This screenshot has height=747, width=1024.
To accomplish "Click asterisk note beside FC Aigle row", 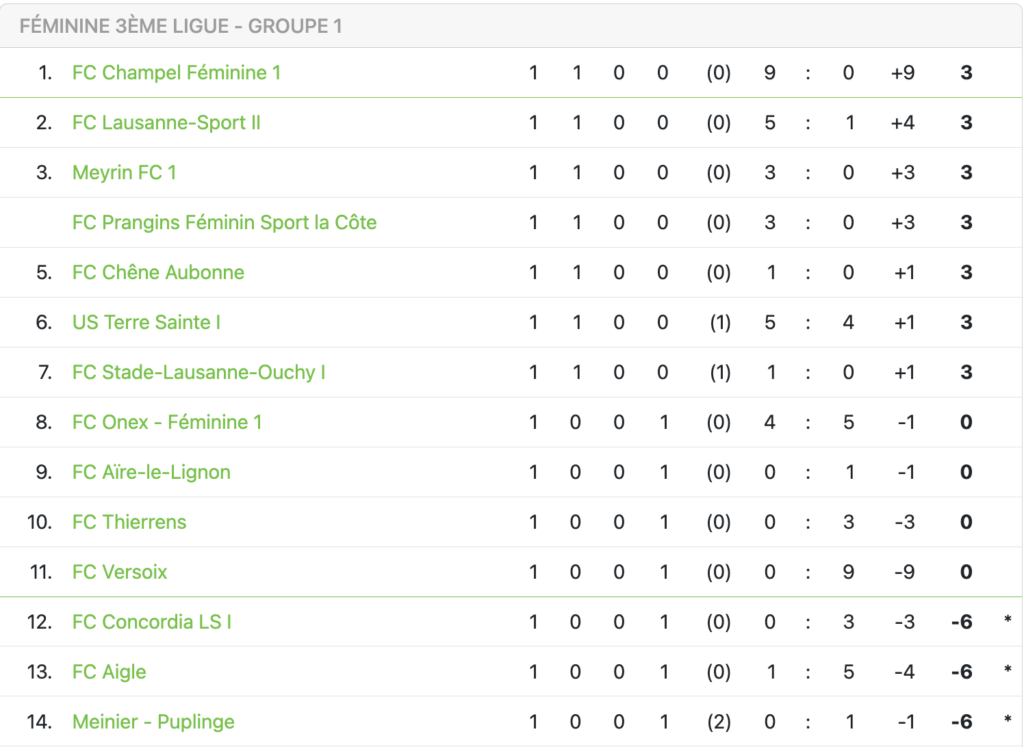I will point(1008,669).
